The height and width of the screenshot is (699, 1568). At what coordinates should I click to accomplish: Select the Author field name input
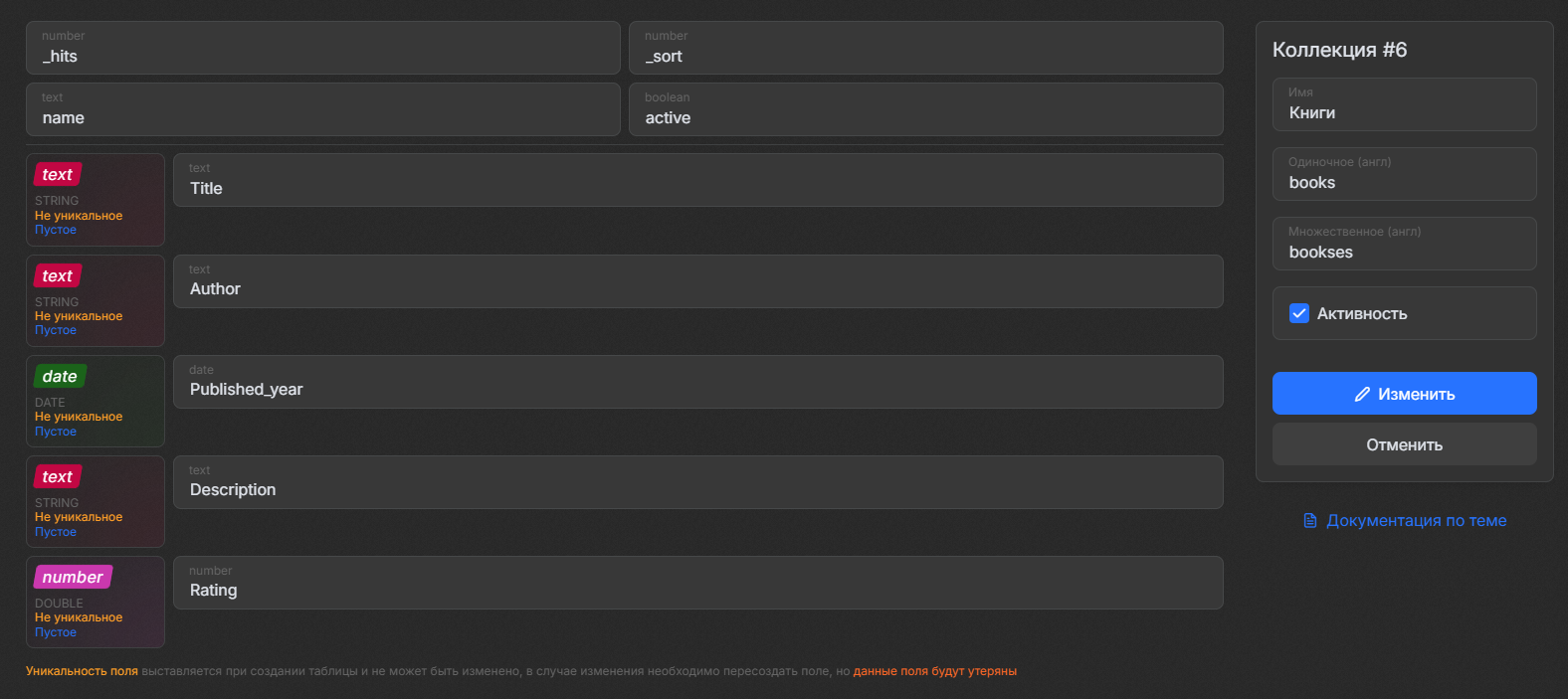tap(697, 288)
